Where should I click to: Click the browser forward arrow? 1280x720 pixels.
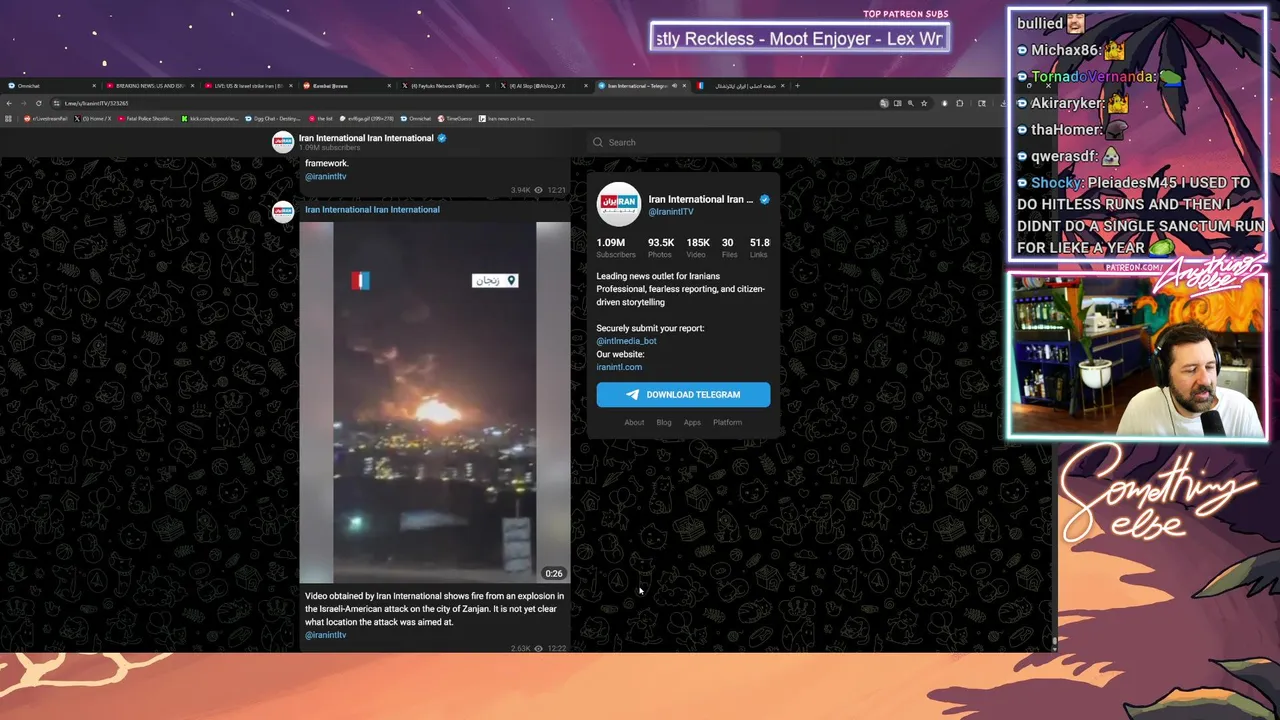[23, 103]
